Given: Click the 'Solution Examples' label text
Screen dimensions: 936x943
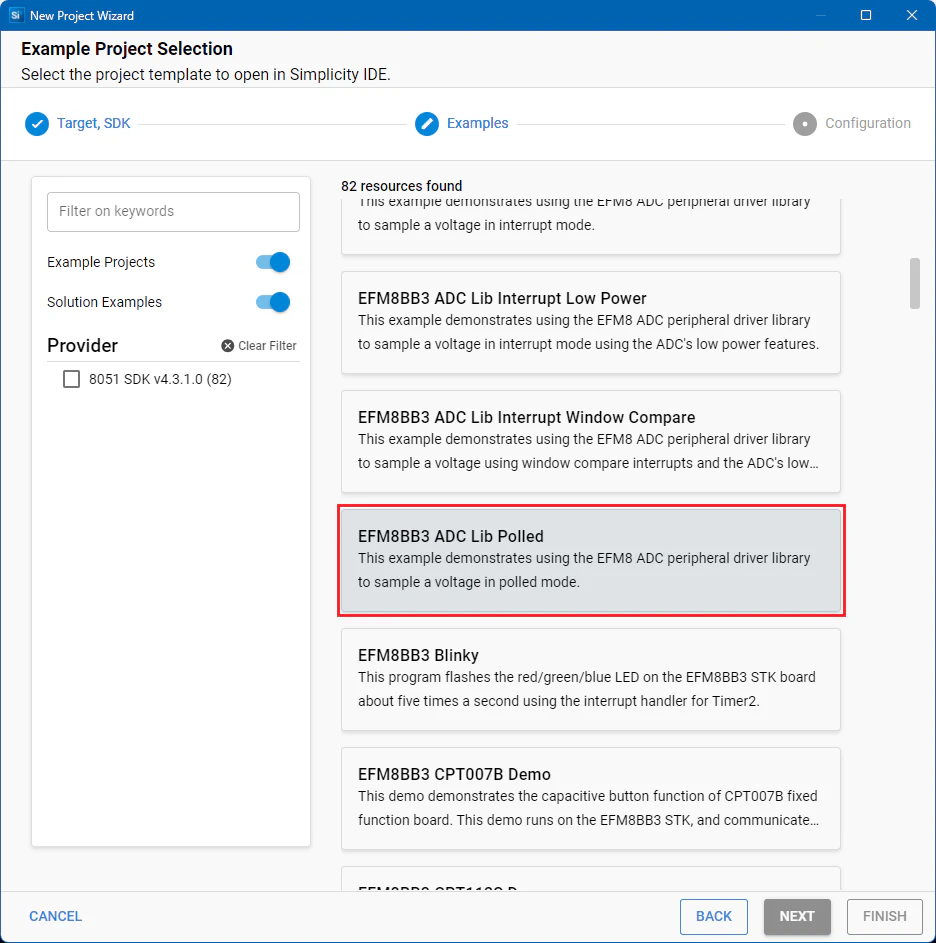Looking at the screenshot, I should pos(105,302).
